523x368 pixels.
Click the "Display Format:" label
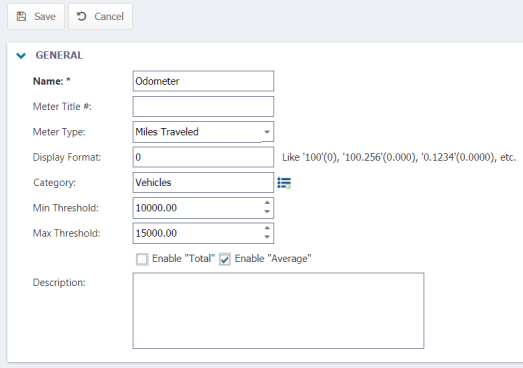click(67, 157)
